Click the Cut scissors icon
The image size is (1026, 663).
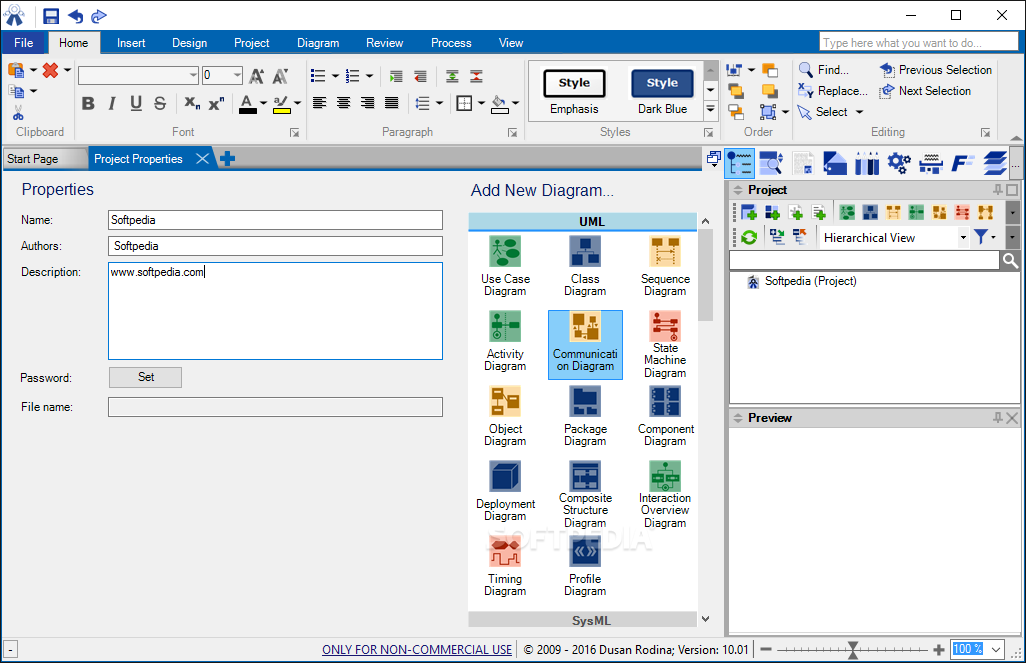18,113
